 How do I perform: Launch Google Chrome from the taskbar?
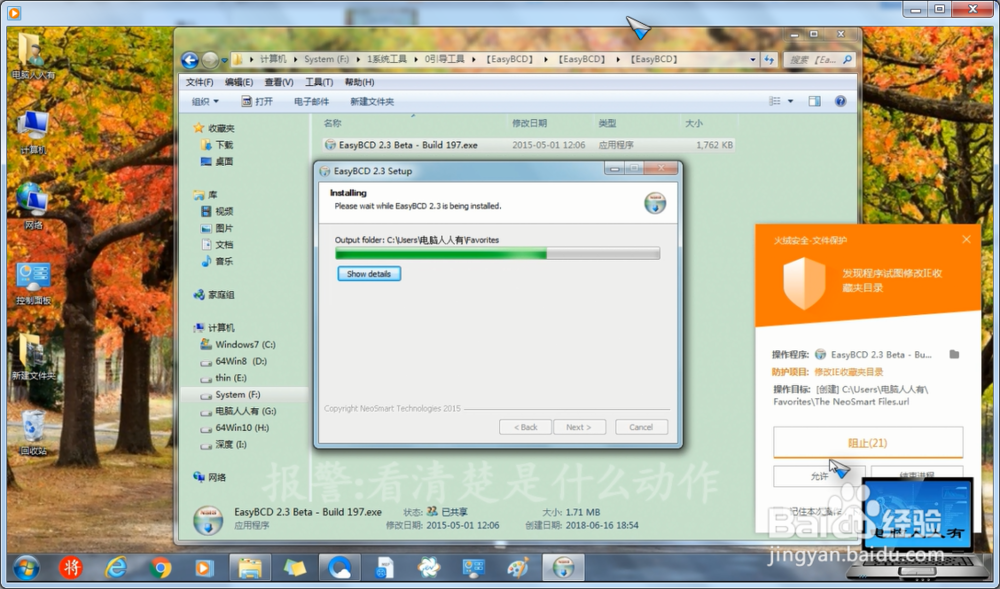coord(160,567)
